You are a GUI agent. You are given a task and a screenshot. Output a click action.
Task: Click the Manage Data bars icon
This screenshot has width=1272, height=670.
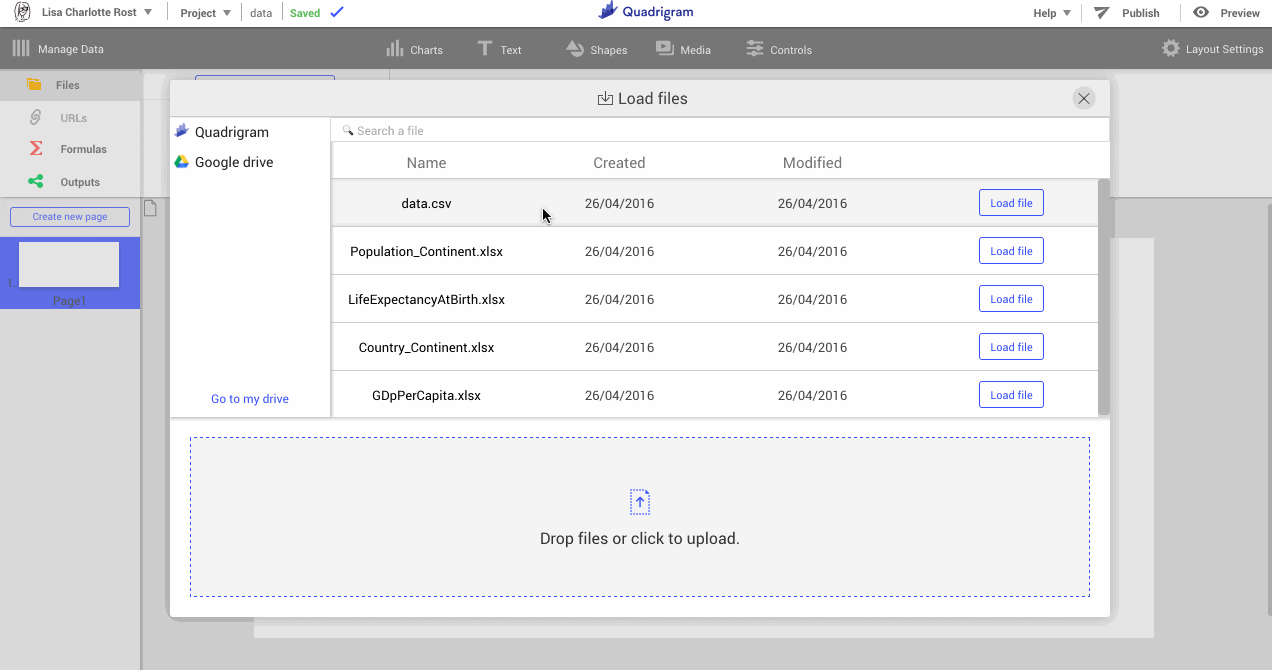21,48
